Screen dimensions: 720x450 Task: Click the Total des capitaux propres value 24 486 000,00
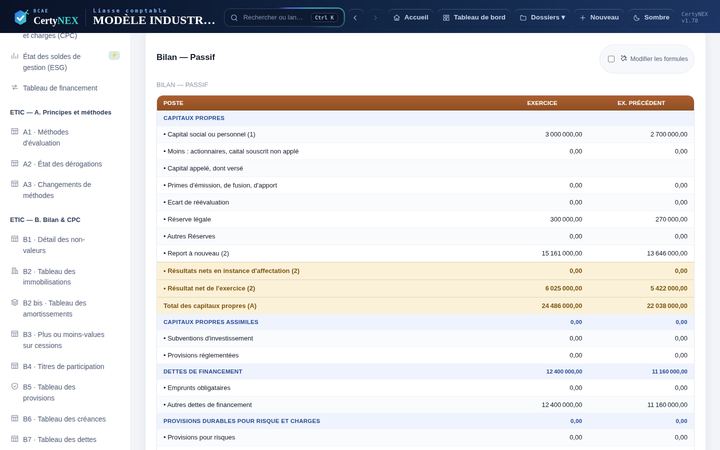[x=562, y=305]
